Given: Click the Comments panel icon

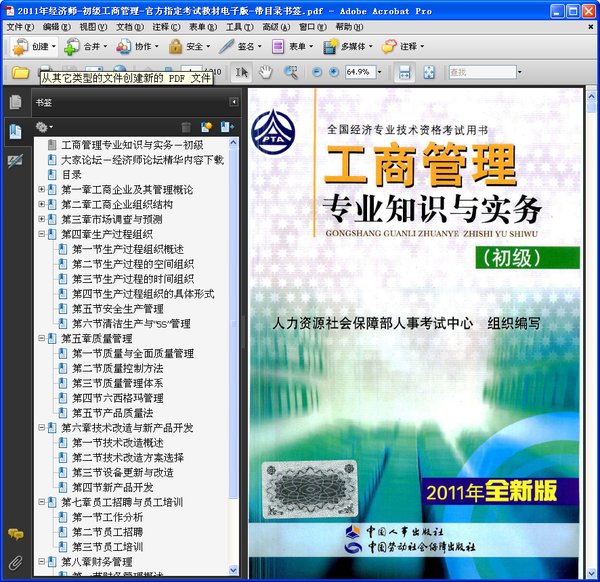Looking at the screenshot, I should pyautogui.click(x=15, y=534).
